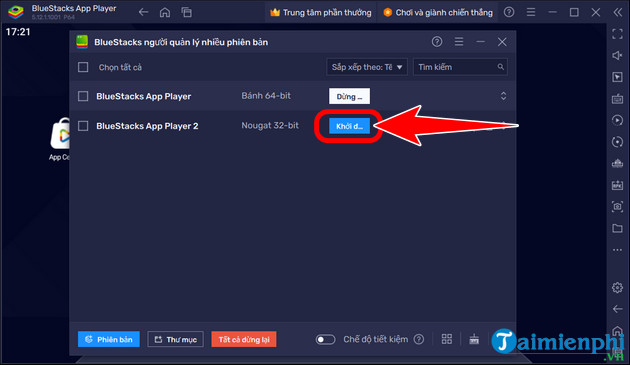
Task: Open help in the instance manager window
Action: (437, 41)
